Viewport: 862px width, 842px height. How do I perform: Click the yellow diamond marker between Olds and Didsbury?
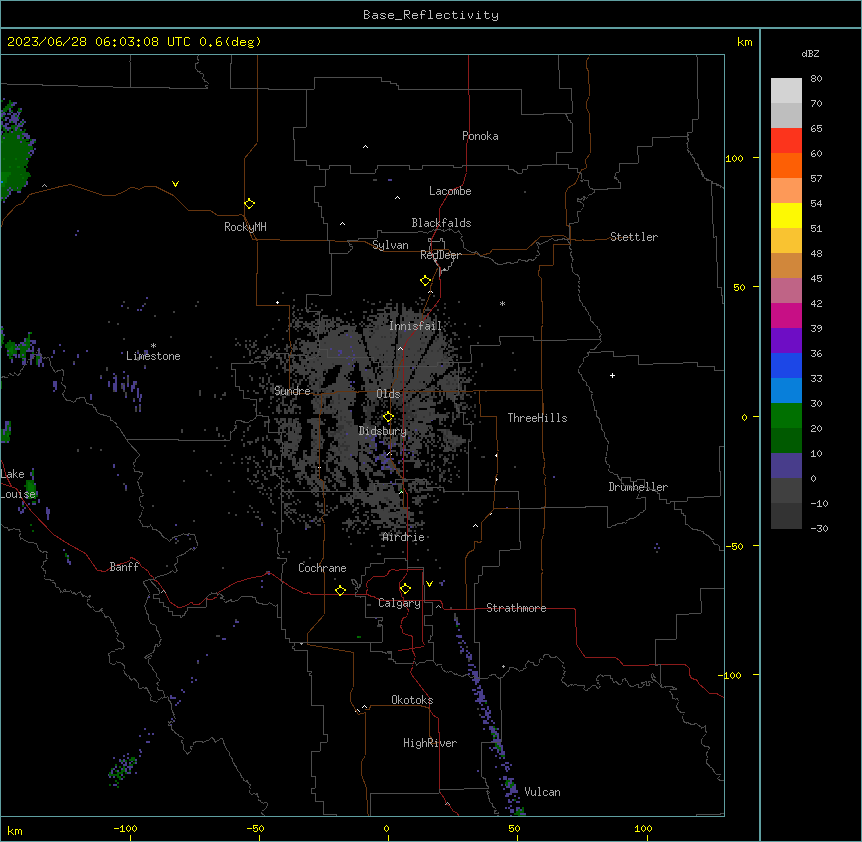tap(388, 417)
